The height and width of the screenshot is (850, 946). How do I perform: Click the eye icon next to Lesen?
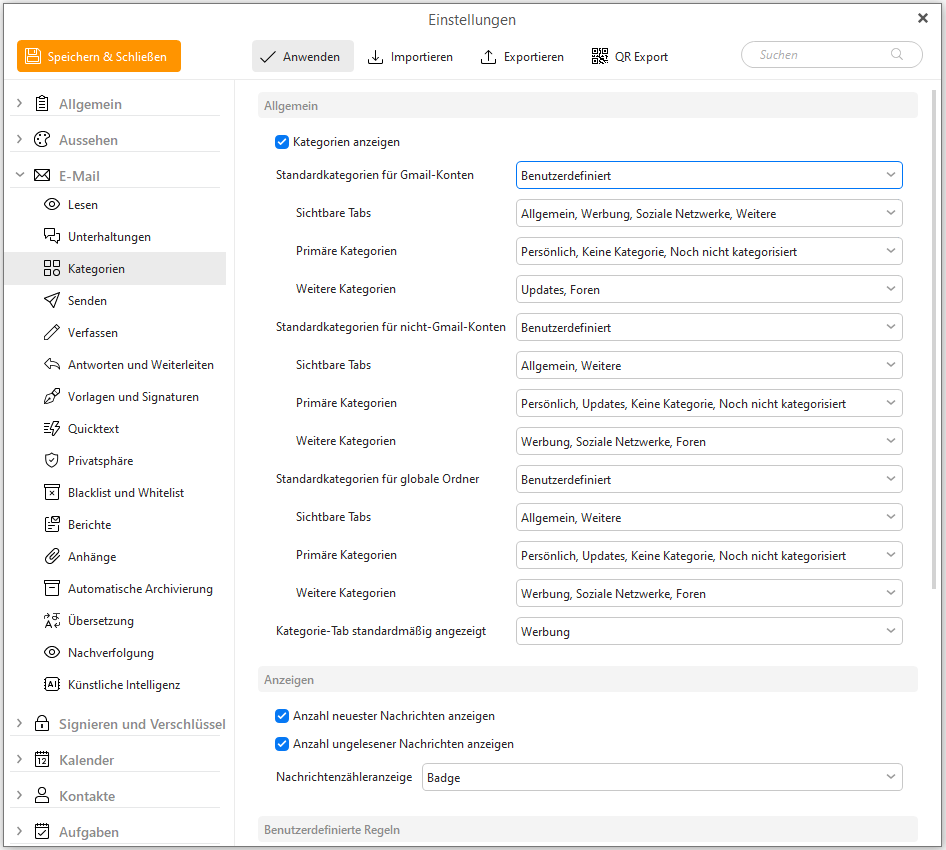[52, 205]
